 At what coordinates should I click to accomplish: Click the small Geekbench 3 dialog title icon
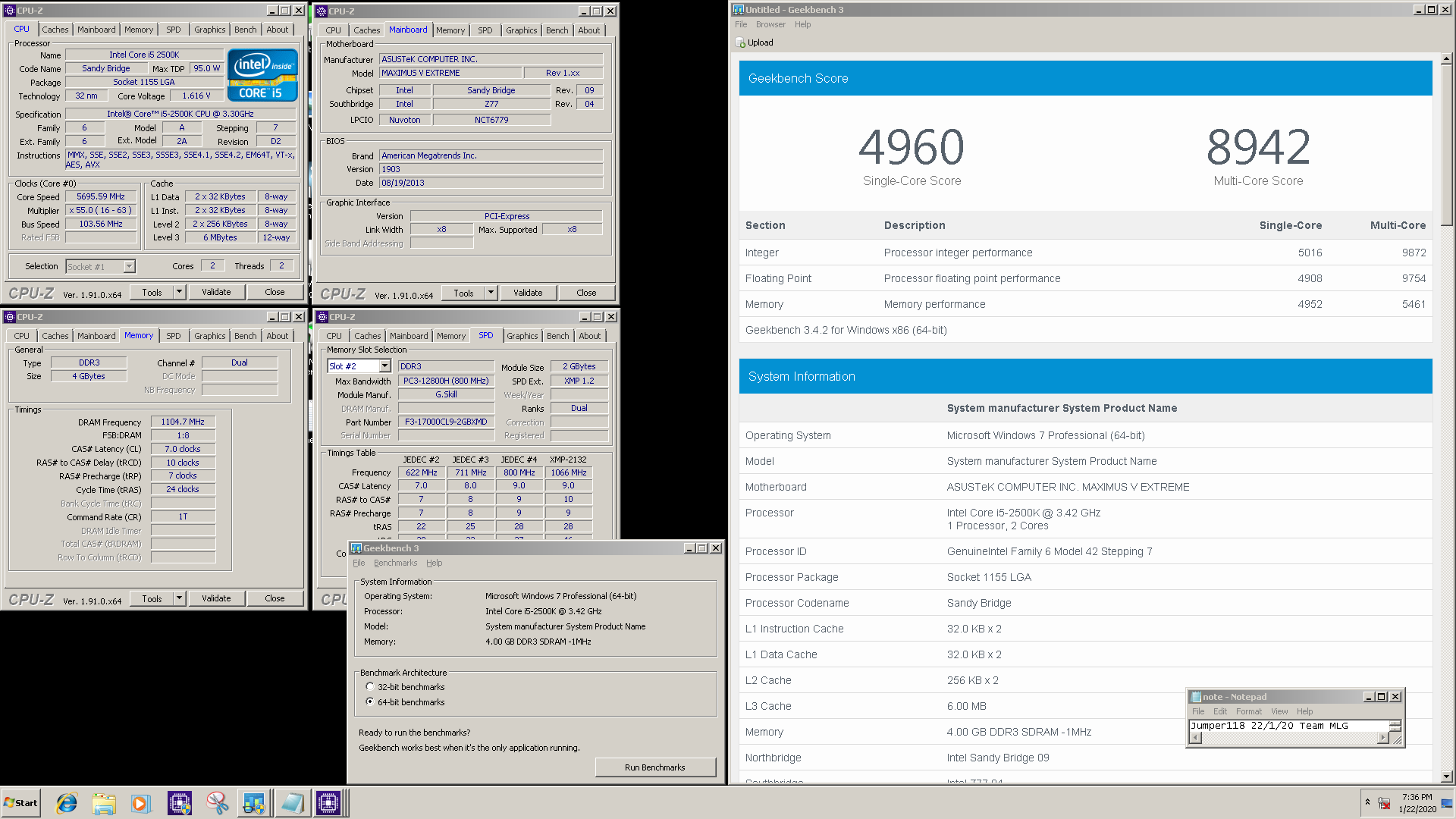[356, 548]
